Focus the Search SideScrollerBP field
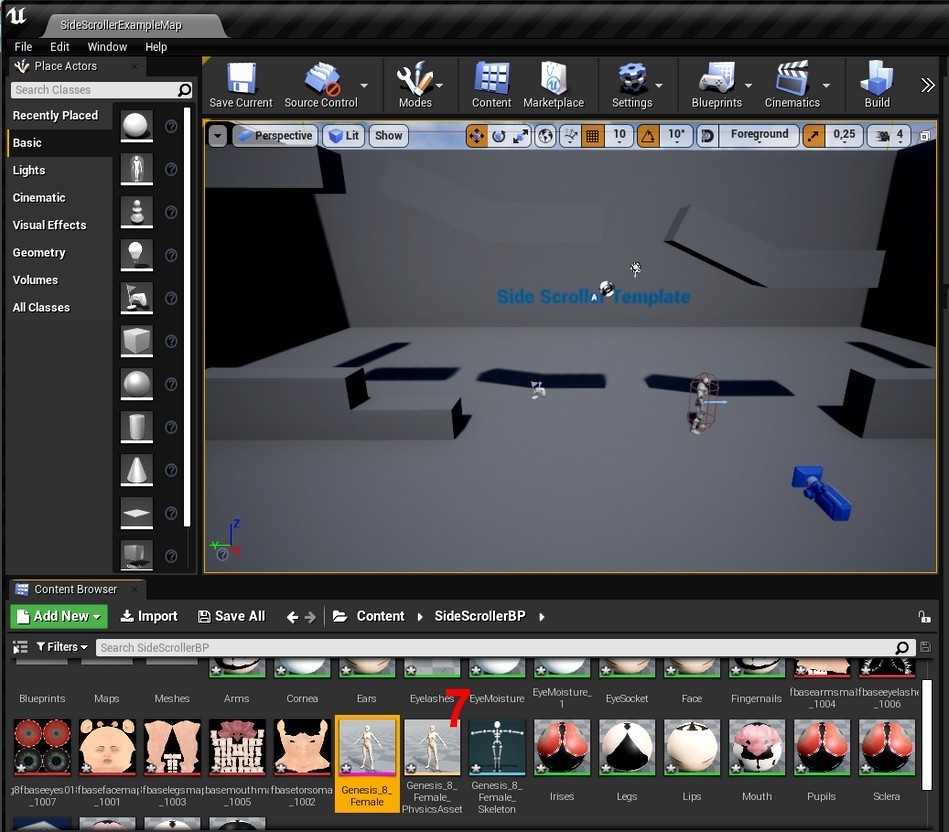The image size is (949, 832). (x=505, y=647)
